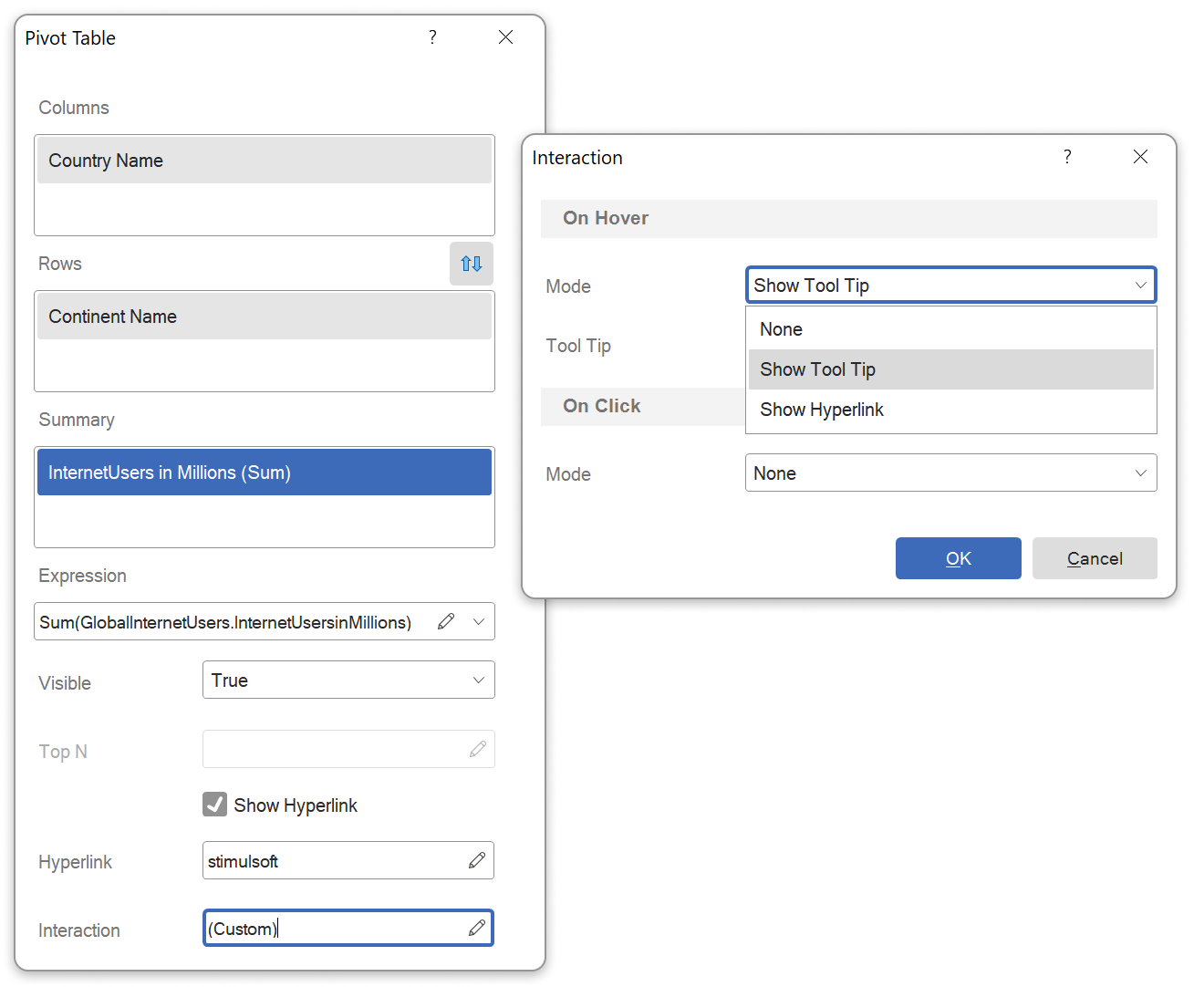Click the pencil icon beside Interaction field

tap(477, 928)
